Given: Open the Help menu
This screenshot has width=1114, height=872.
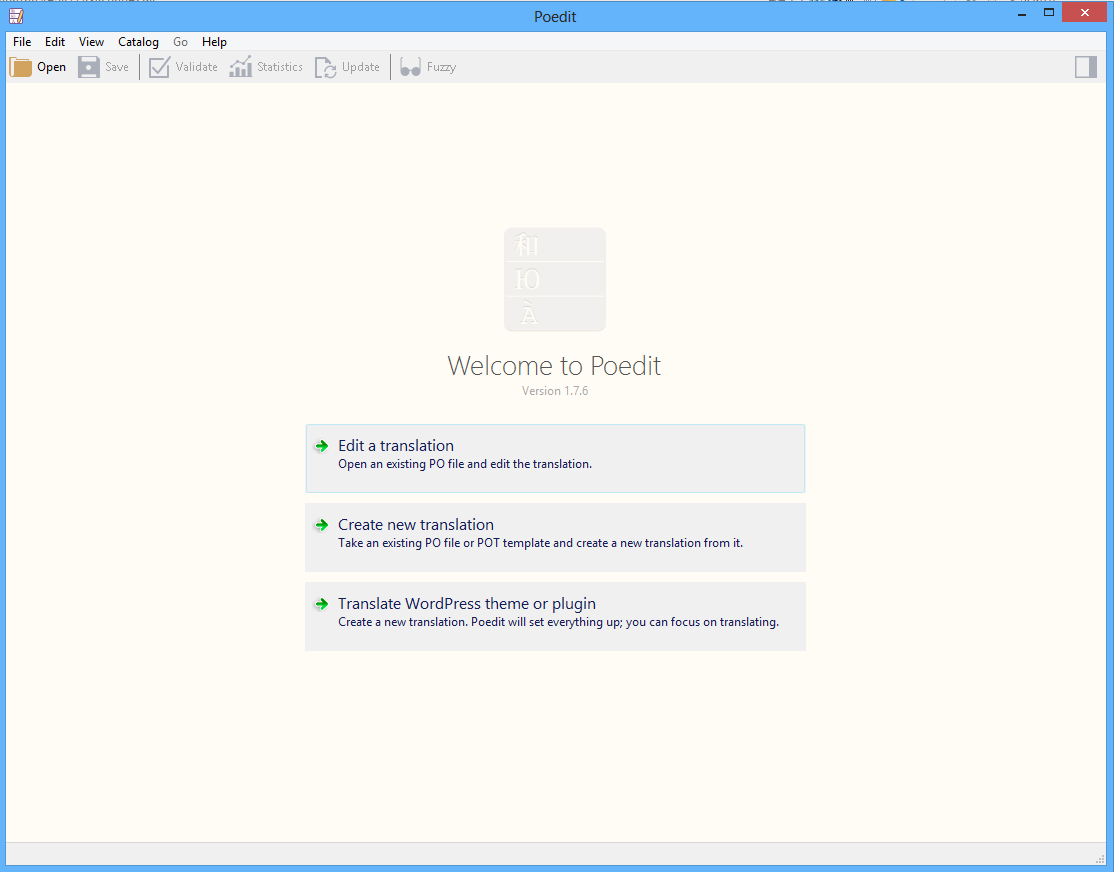Looking at the screenshot, I should point(214,42).
